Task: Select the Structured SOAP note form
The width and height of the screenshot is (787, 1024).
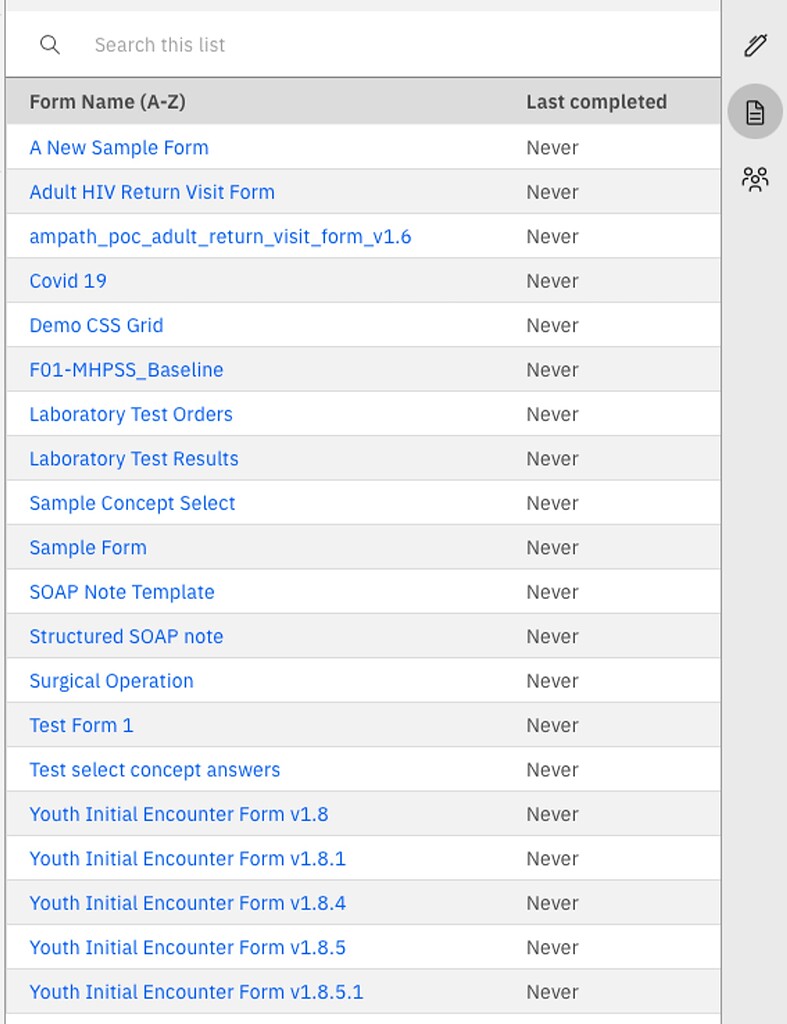Action: 126,637
